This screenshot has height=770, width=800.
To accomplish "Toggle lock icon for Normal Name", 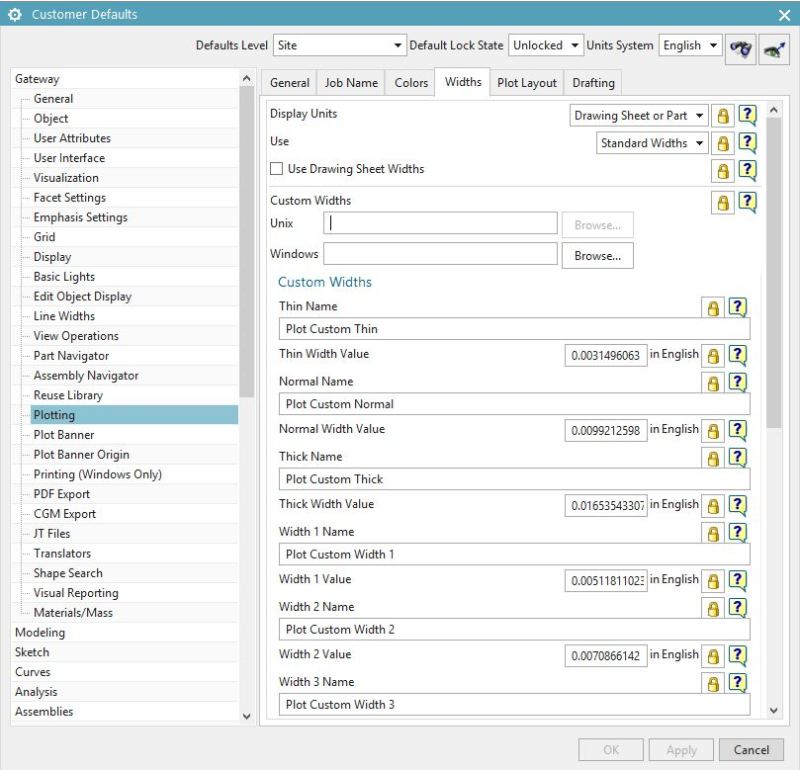I will pos(713,383).
